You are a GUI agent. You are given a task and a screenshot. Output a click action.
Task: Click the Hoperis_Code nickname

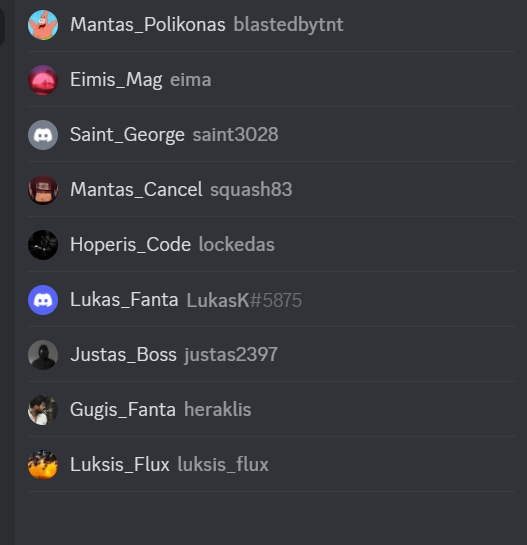(x=130, y=245)
